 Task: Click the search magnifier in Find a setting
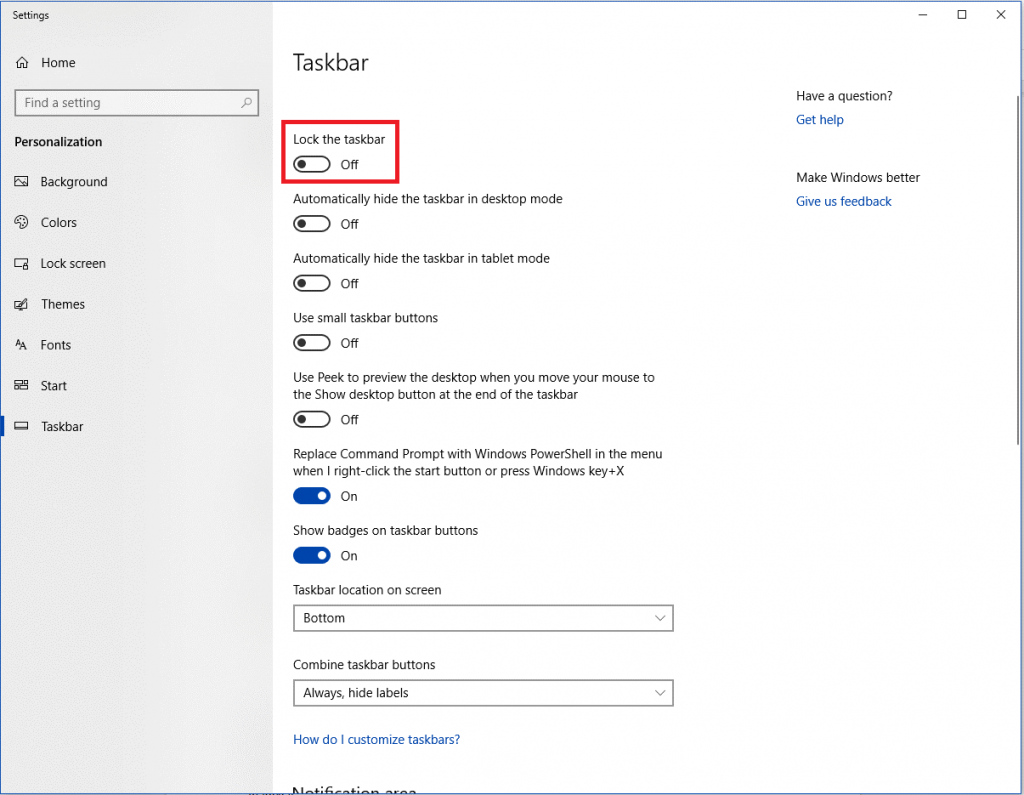(x=245, y=103)
